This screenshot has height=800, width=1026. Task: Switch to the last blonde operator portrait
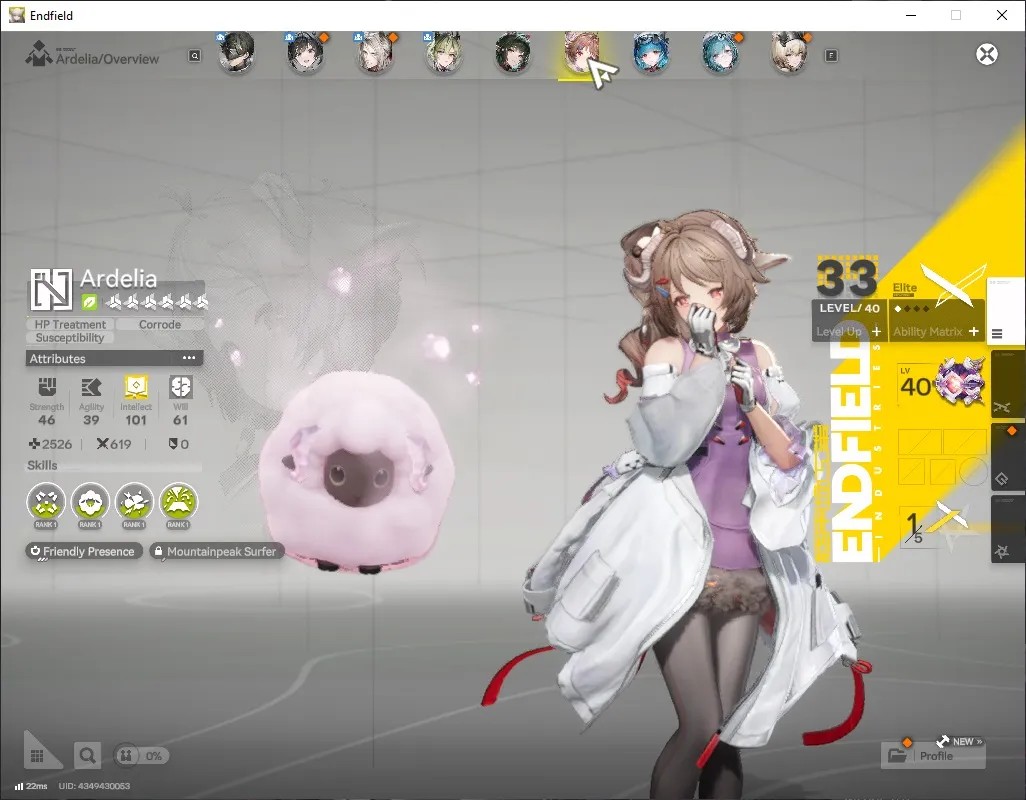(789, 52)
